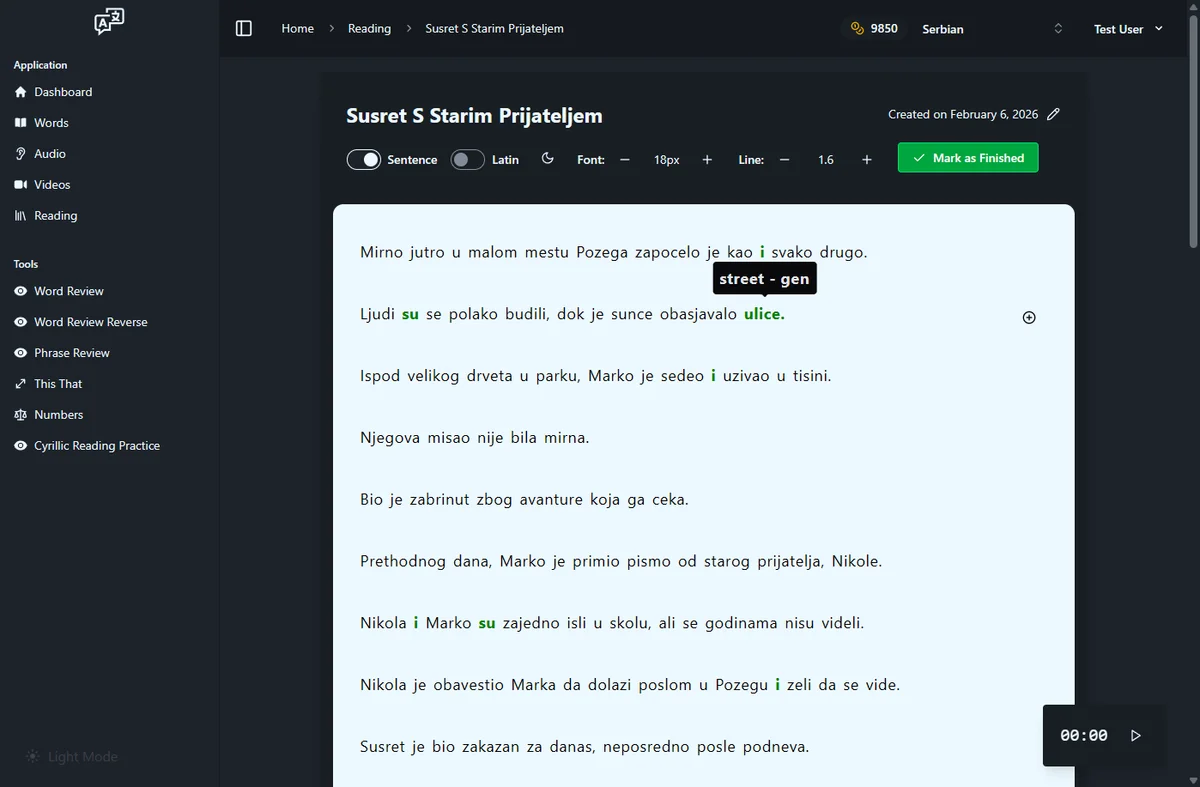Click the coin balance icon showing 9850
This screenshot has width=1200, height=787.
coord(857,29)
